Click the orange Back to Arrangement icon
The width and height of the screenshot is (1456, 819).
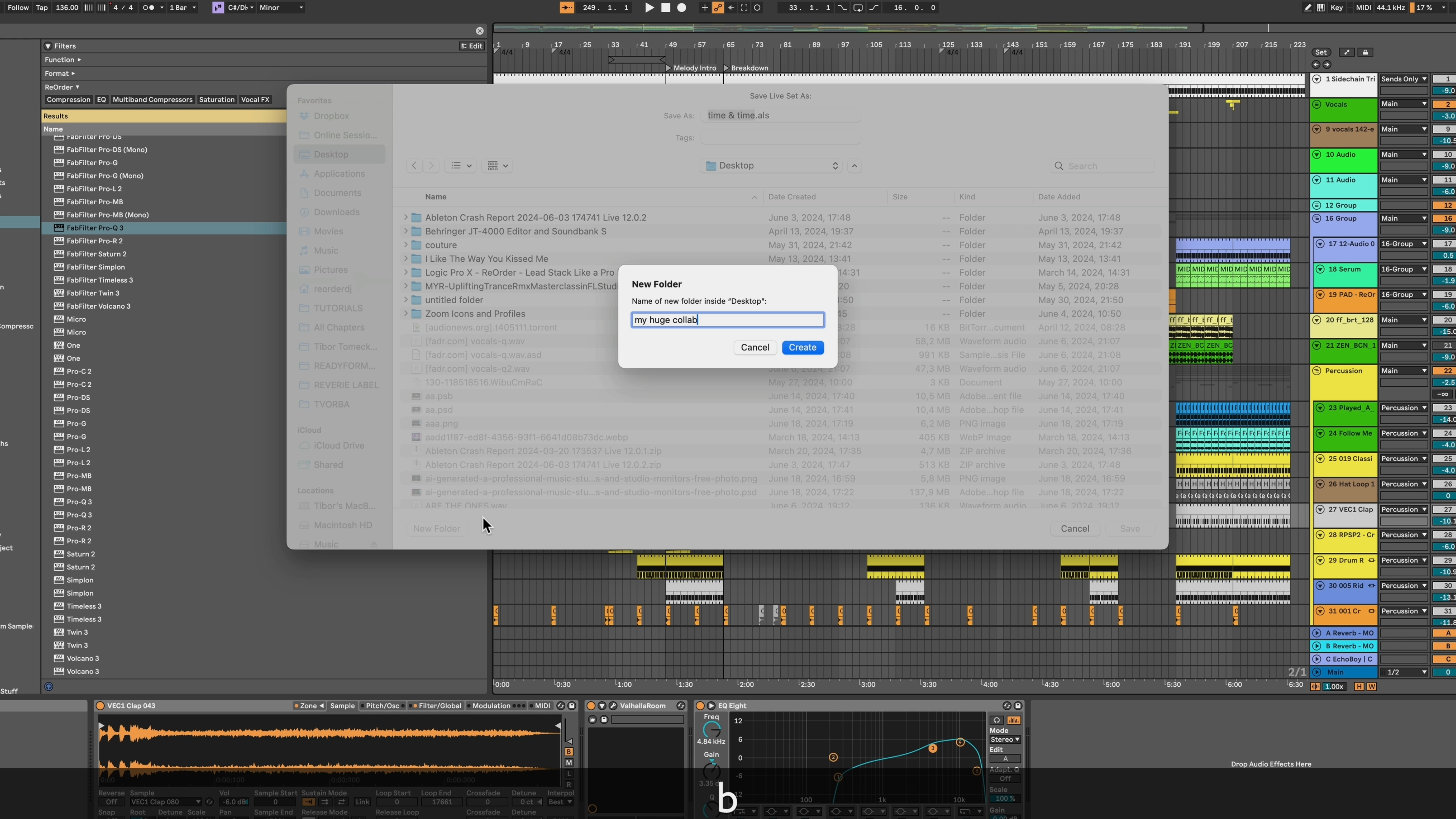[x=566, y=7]
